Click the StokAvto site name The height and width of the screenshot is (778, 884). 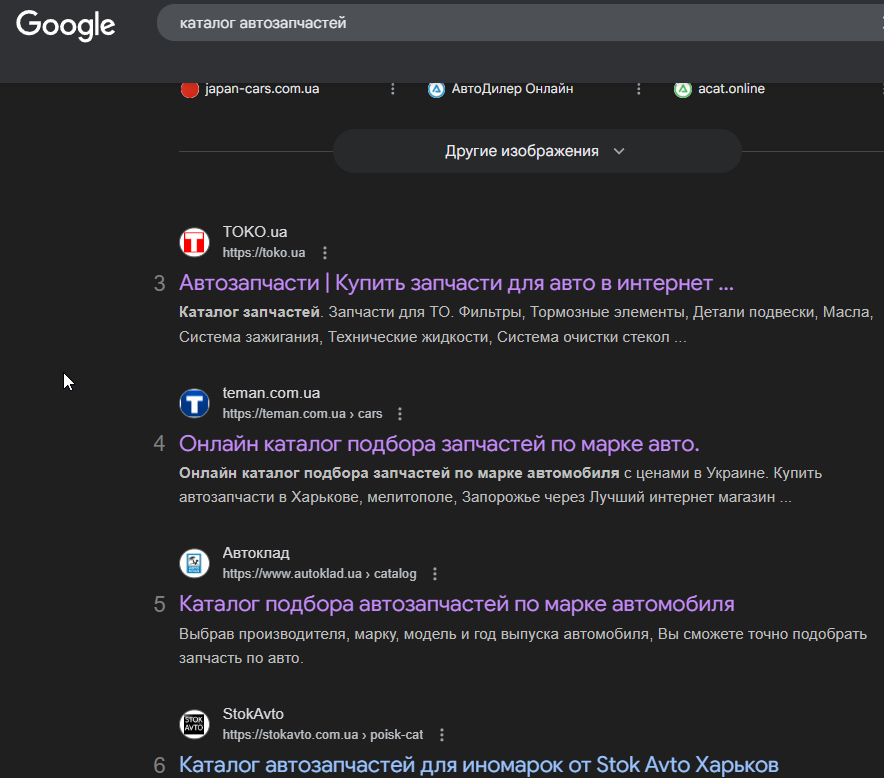click(x=253, y=714)
